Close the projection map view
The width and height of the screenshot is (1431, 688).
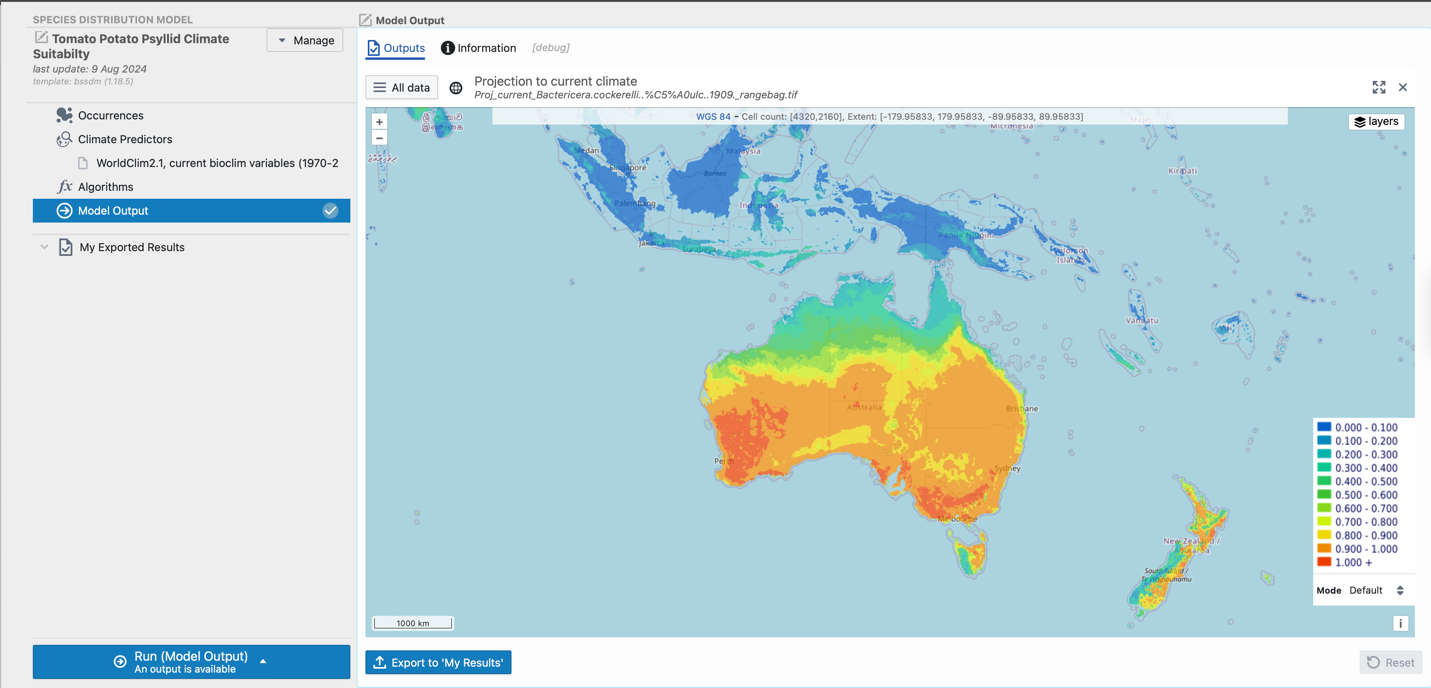[1403, 88]
